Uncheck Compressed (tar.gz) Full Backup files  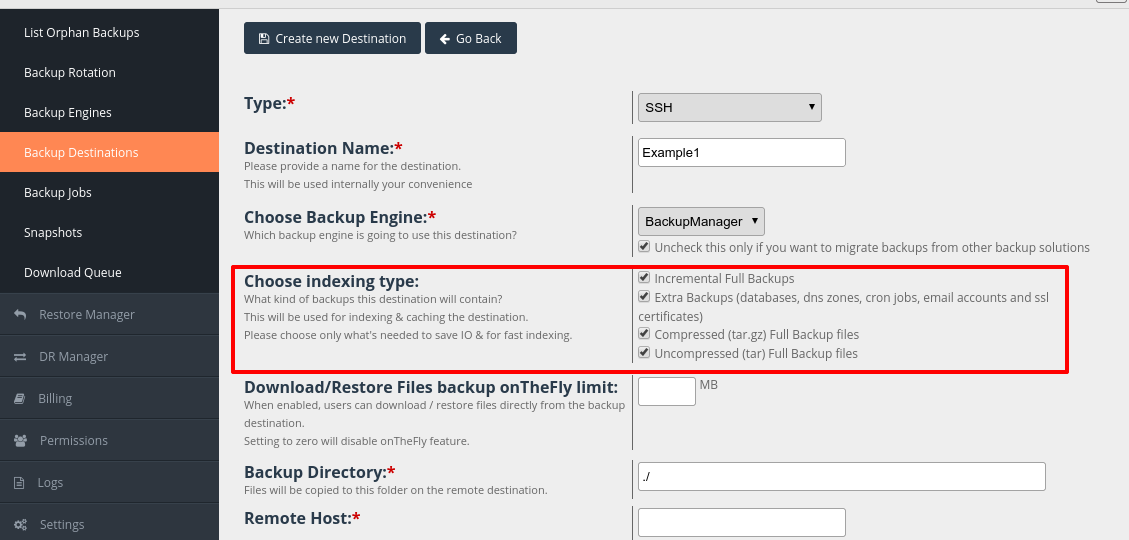click(644, 334)
